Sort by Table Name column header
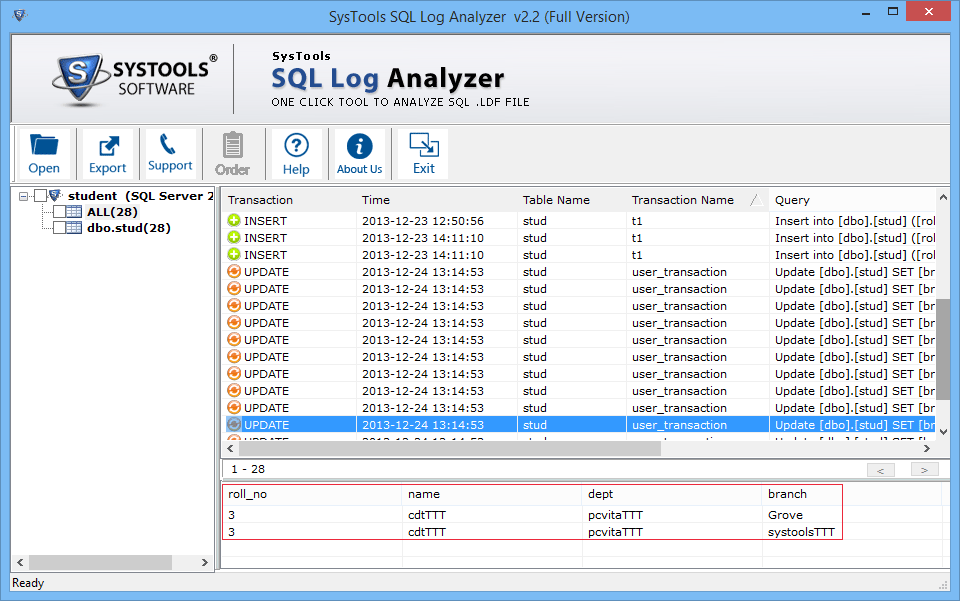This screenshot has width=960, height=601. [571, 200]
